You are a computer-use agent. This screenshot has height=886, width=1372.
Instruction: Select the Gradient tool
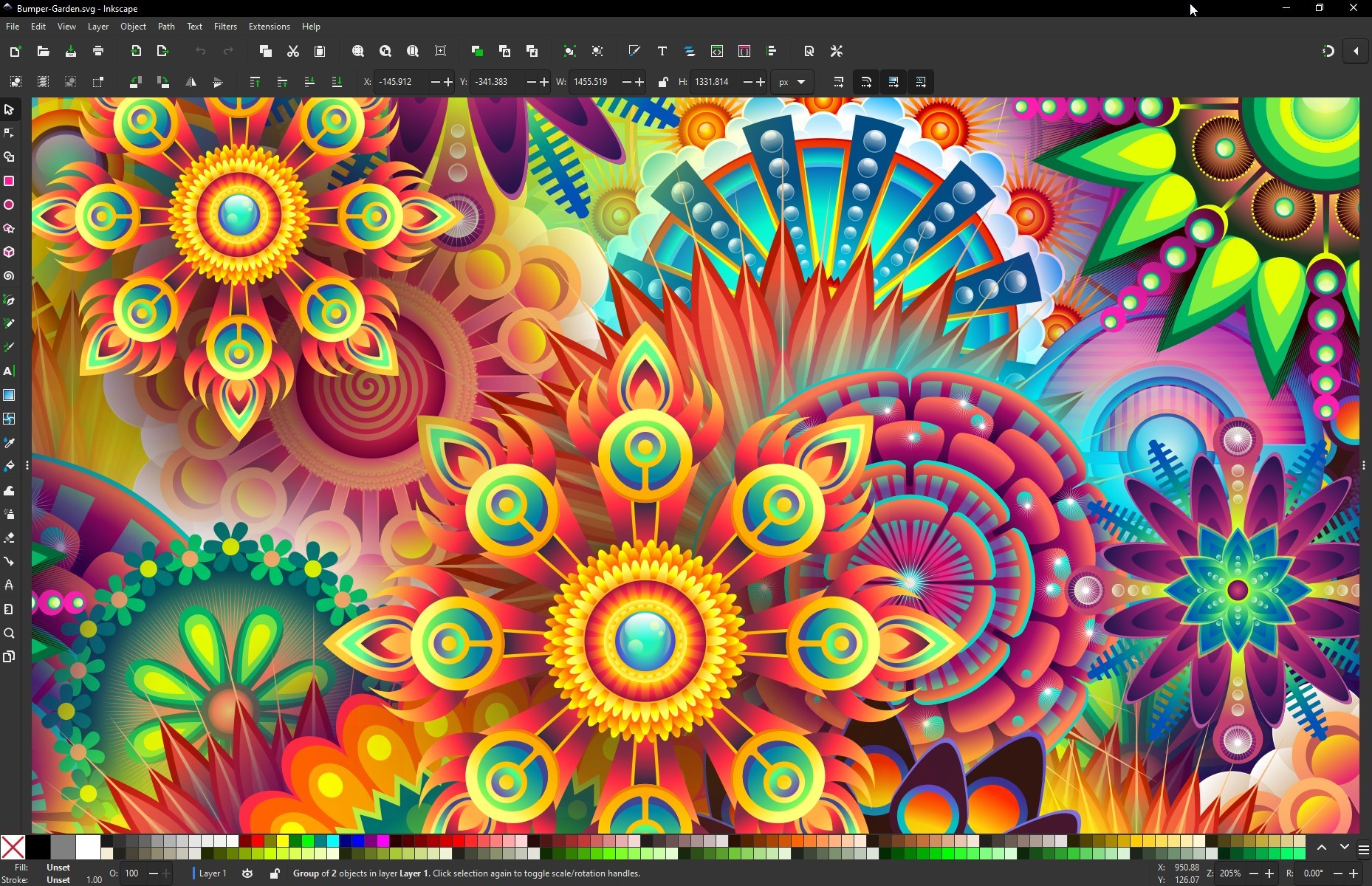10,395
